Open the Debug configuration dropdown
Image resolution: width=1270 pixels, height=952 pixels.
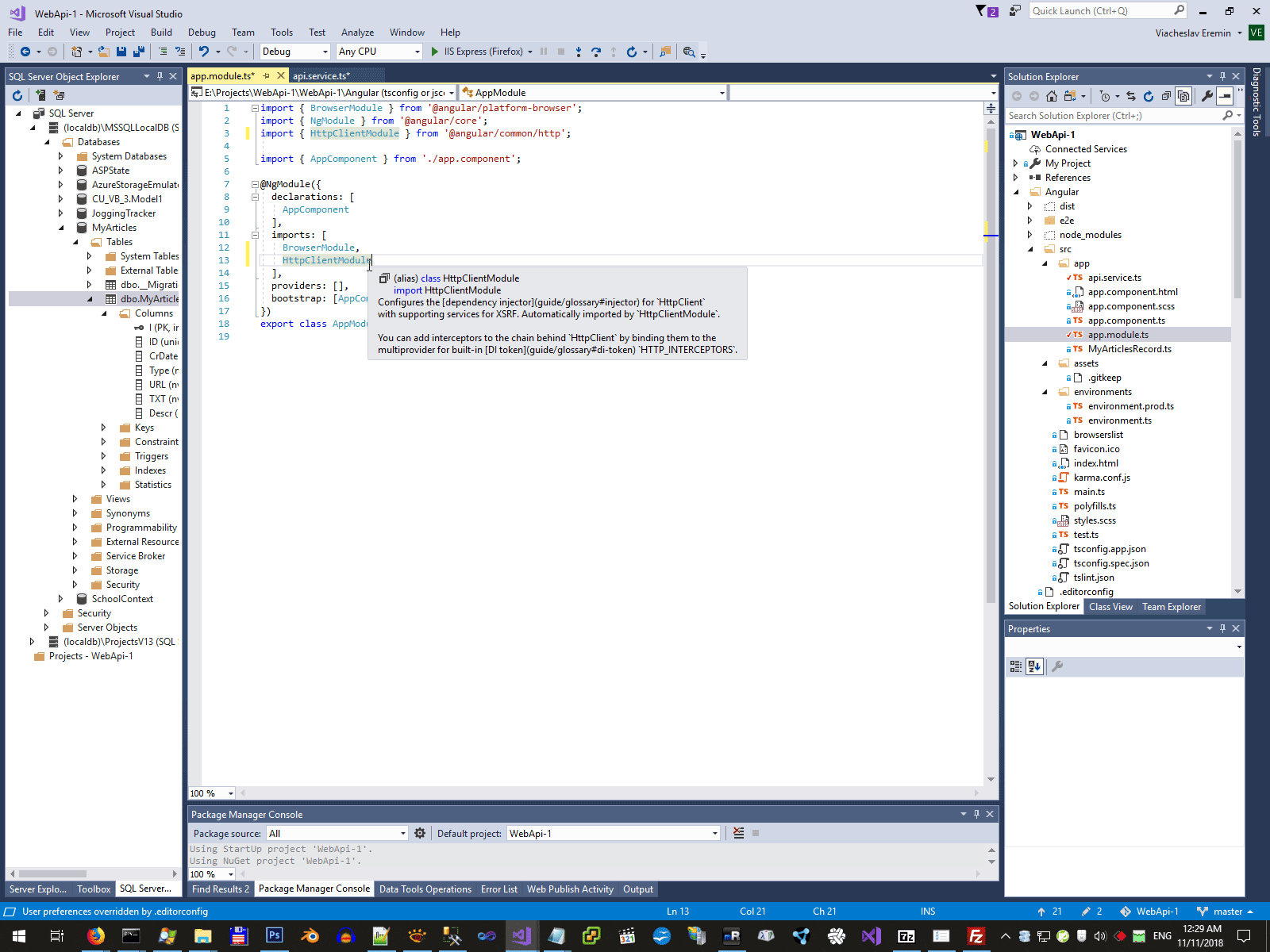[x=295, y=52]
